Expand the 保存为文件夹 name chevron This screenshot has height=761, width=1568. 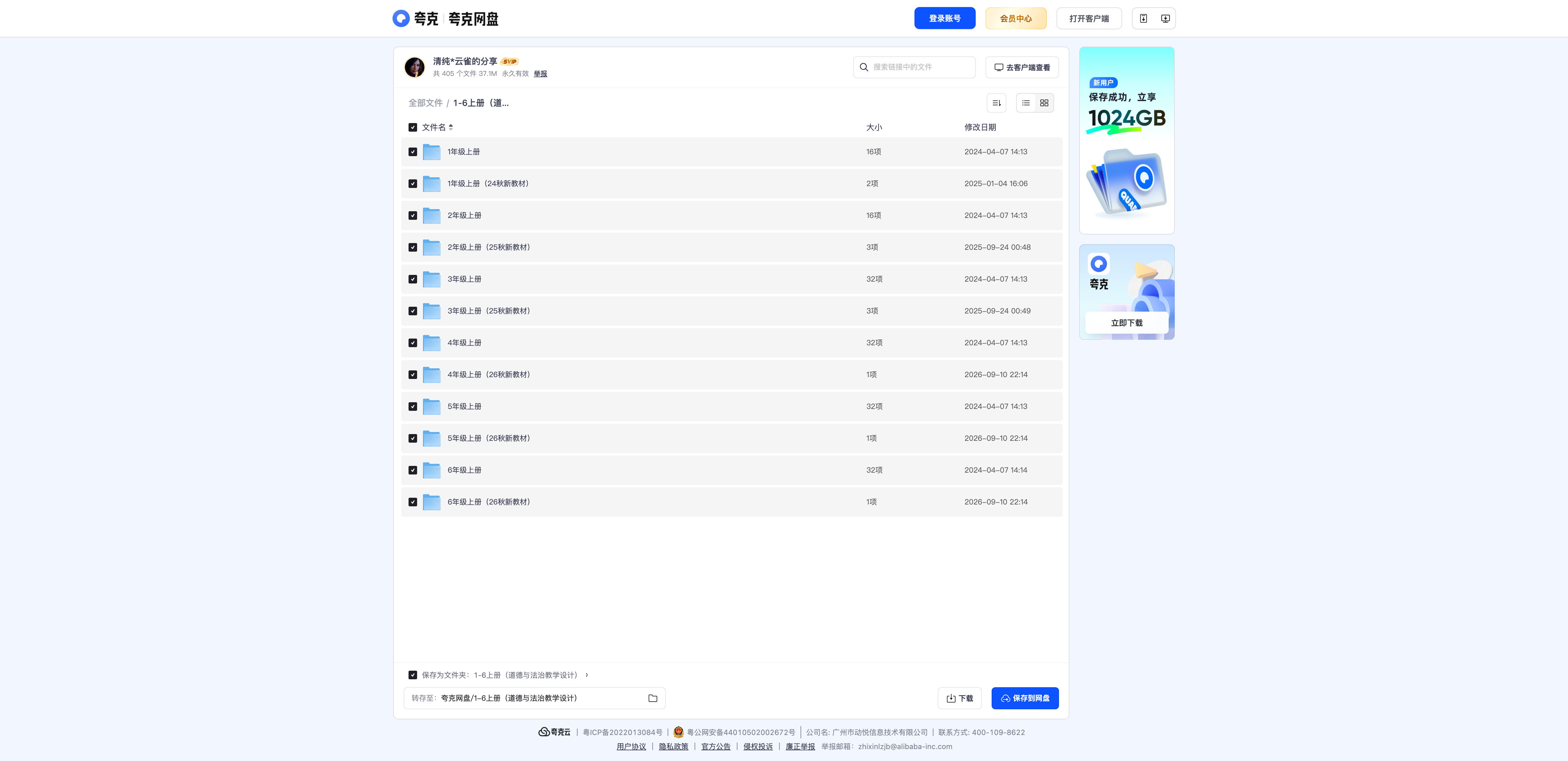586,675
